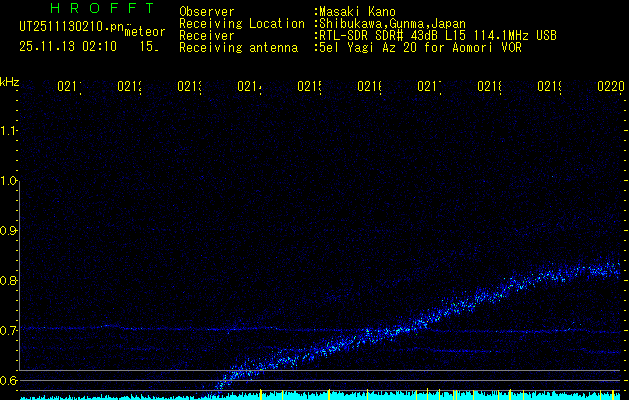Click the 1.1 frequency axis label
This screenshot has height=400, width=629.
tap(9, 130)
